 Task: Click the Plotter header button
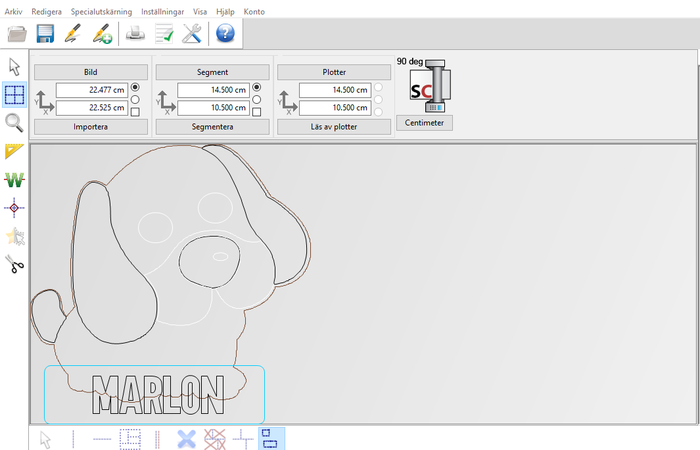pyautogui.click(x=334, y=72)
